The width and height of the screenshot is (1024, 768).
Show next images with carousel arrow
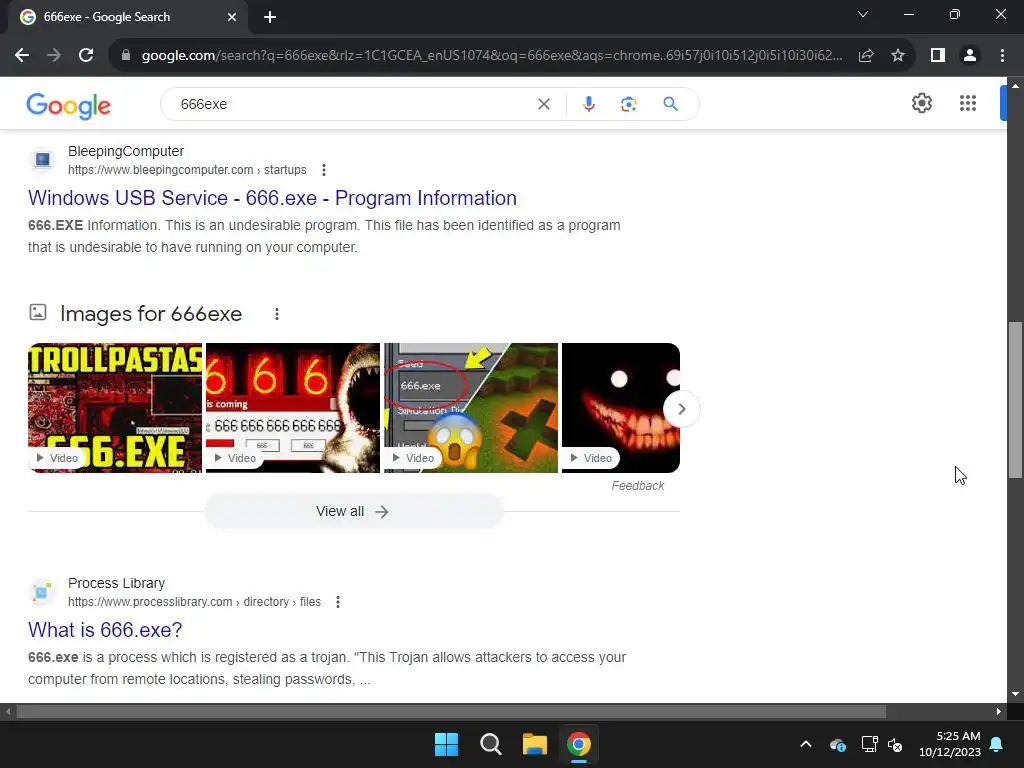pyautogui.click(x=681, y=409)
